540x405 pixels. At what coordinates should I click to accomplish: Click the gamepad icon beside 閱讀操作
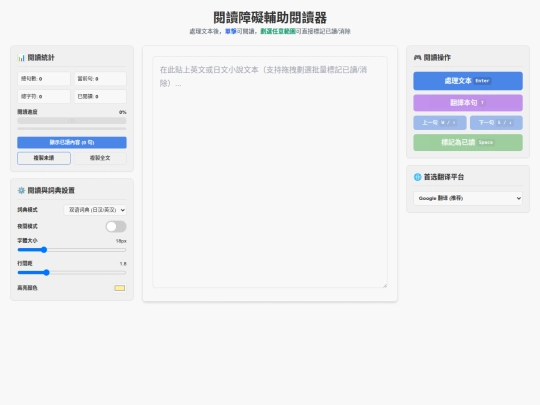(x=417, y=58)
